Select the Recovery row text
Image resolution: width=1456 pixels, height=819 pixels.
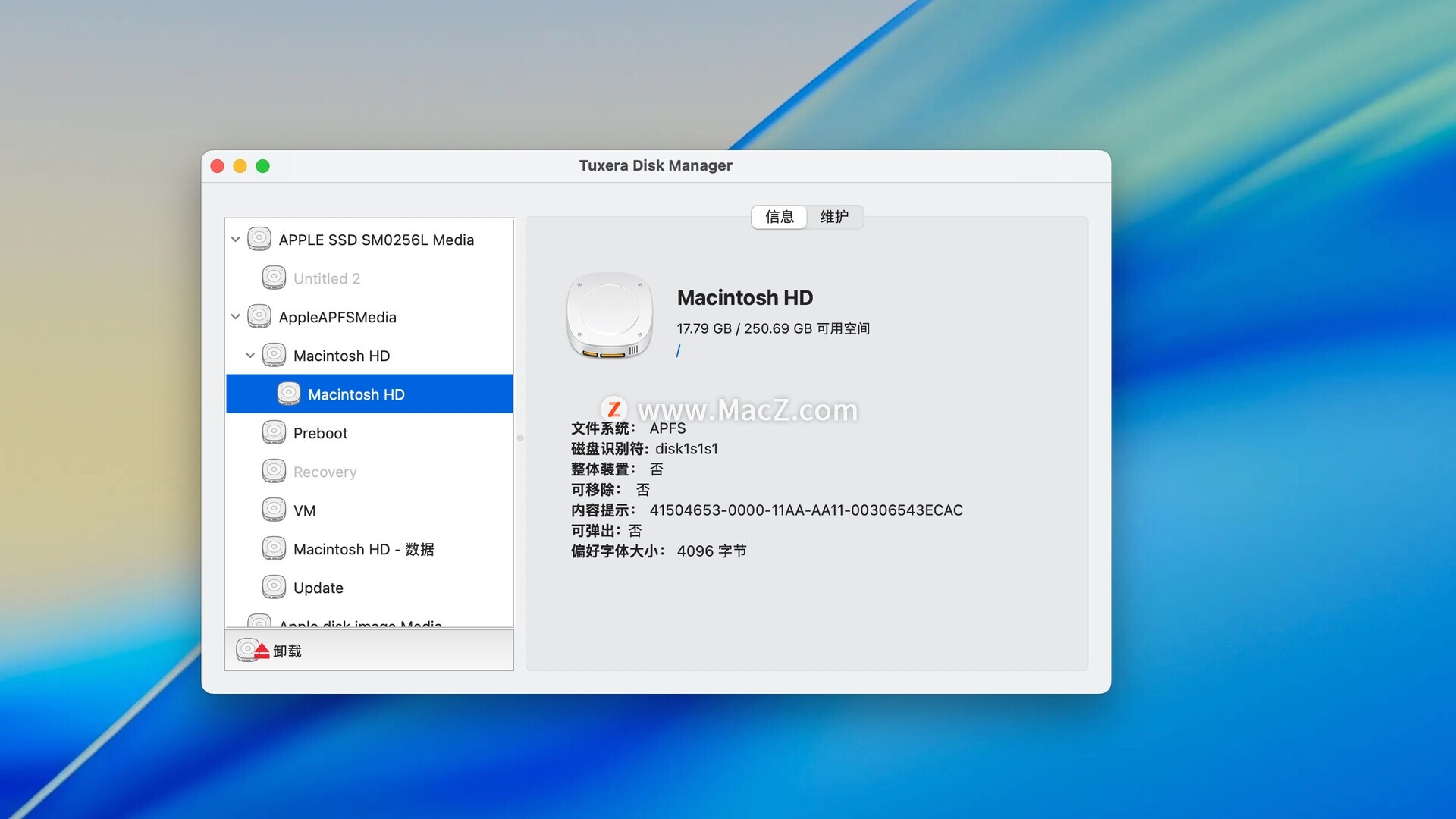coord(325,472)
